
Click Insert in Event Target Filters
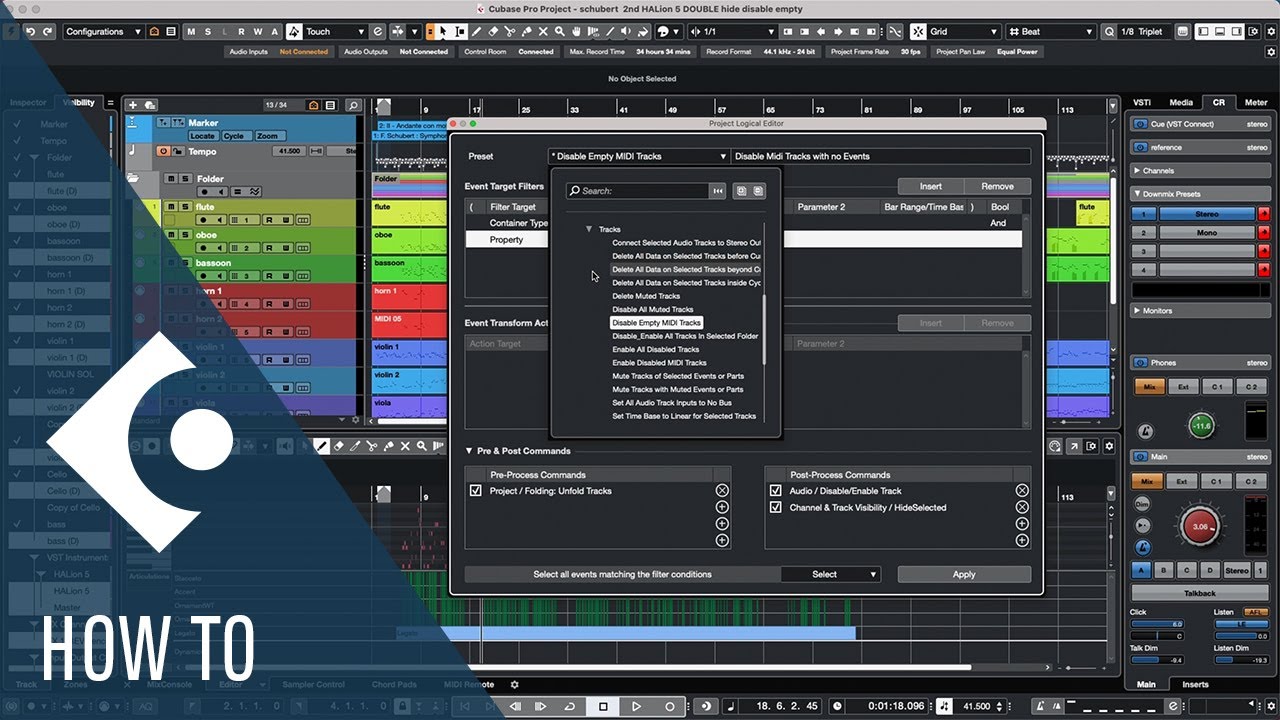click(x=931, y=186)
